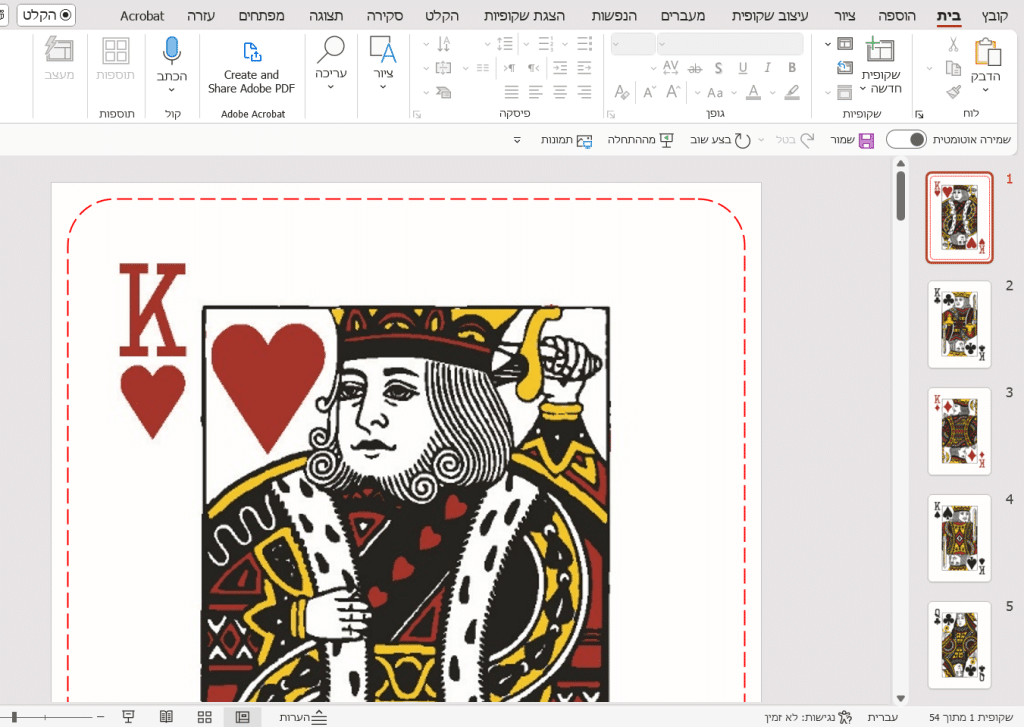1024x727 pixels.
Task: Click the New Slide icon
Action: point(880,50)
